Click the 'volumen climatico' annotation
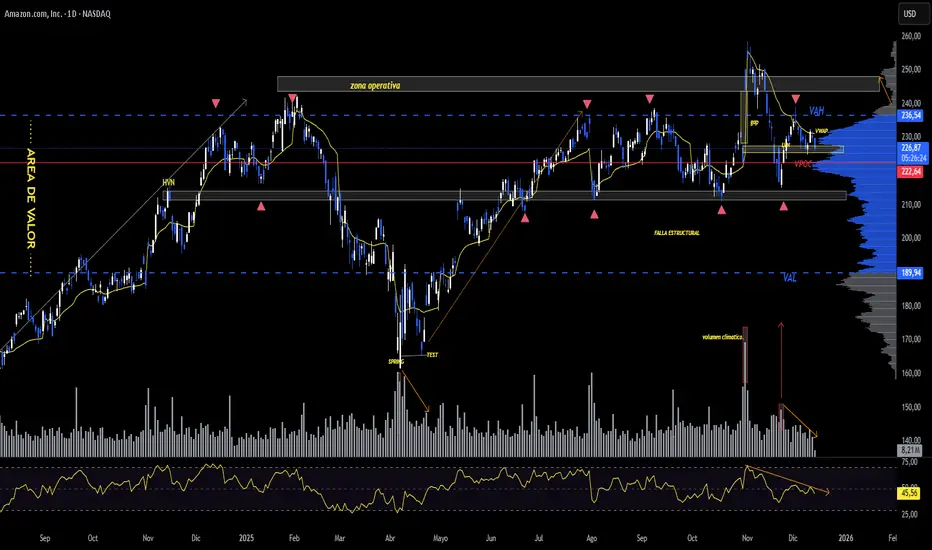The width and height of the screenshot is (932, 550). 722,337
